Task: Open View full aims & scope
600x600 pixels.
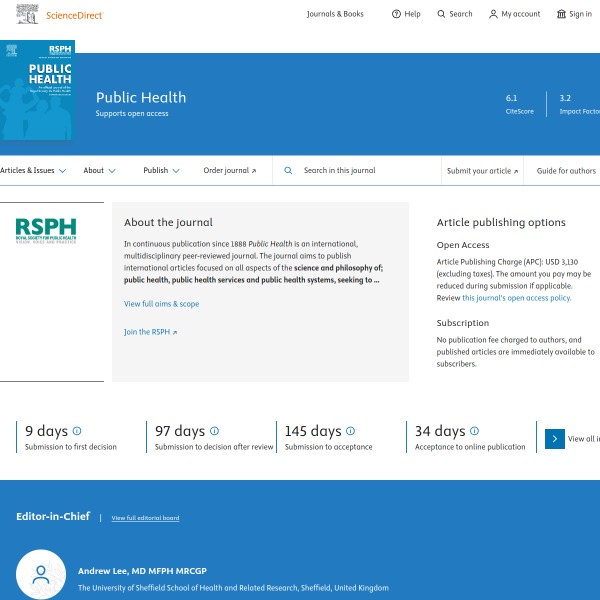Action: click(x=161, y=304)
